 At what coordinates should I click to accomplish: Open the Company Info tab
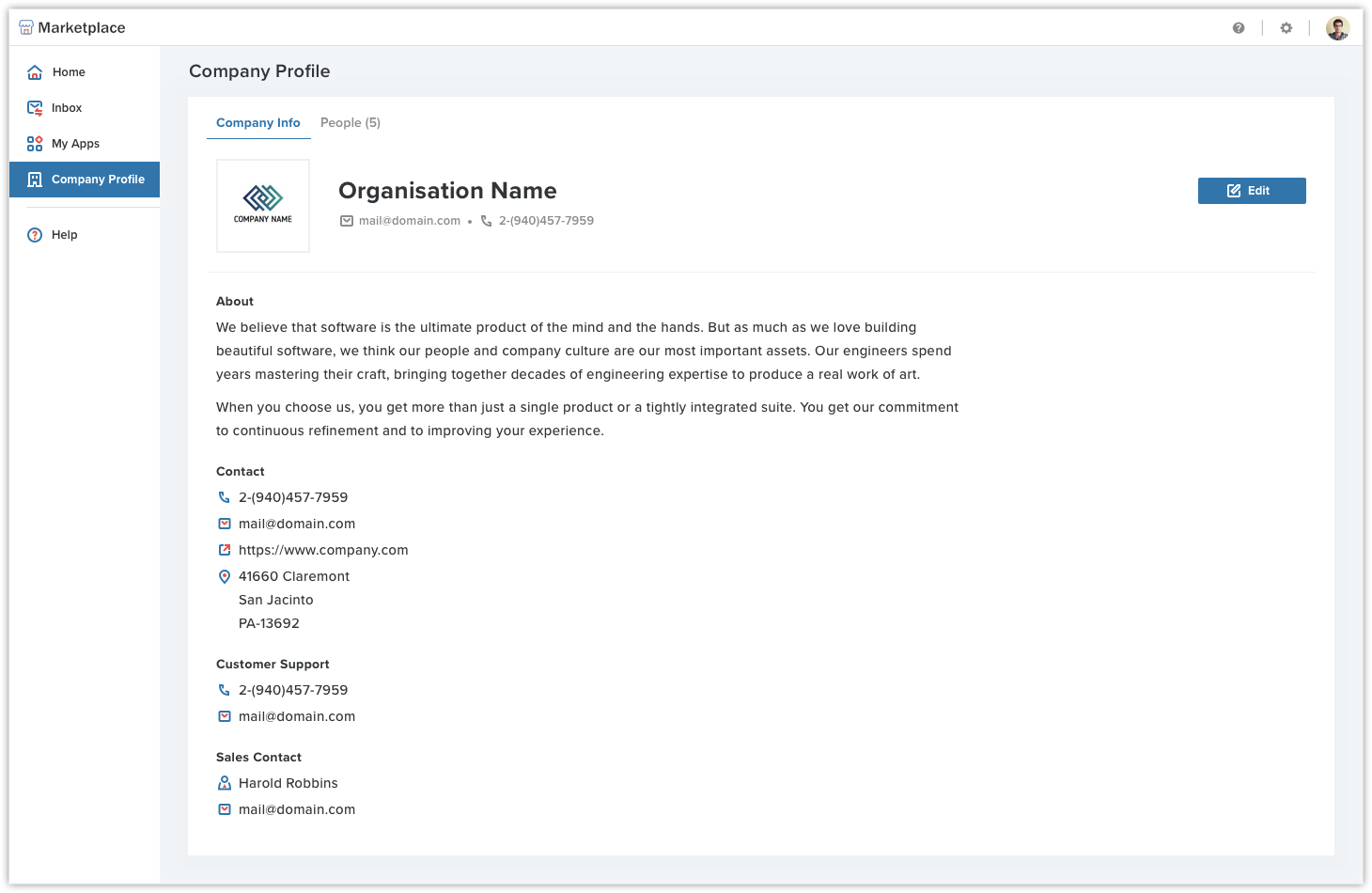[258, 122]
